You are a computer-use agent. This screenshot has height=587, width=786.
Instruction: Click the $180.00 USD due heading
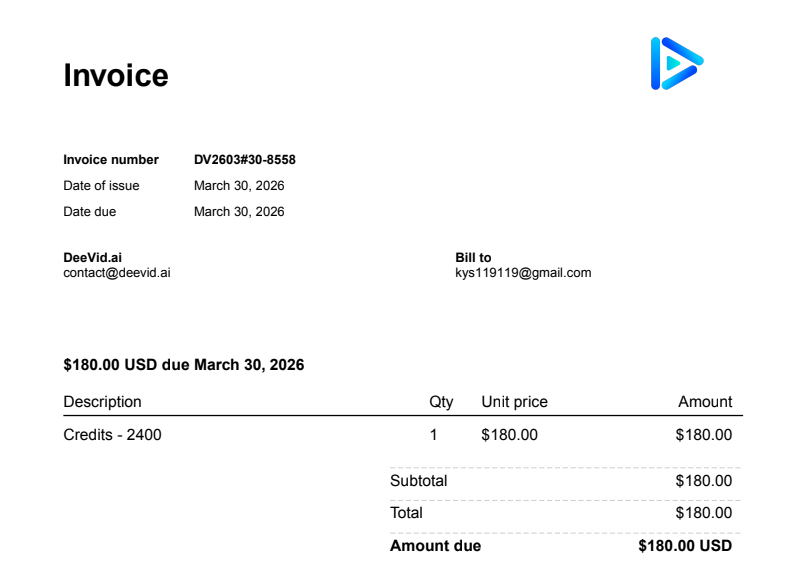(183, 365)
